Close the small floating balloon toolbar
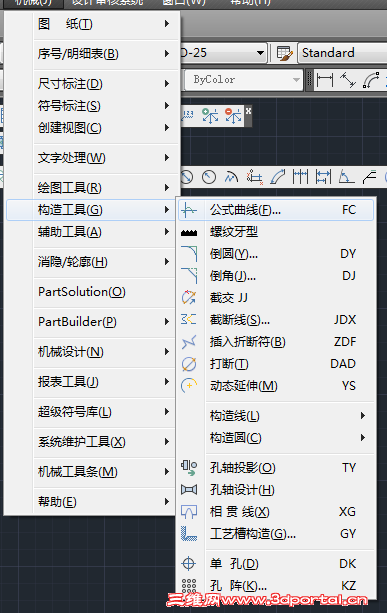Viewport: 387px width, 613px height. pyautogui.click(x=248, y=111)
